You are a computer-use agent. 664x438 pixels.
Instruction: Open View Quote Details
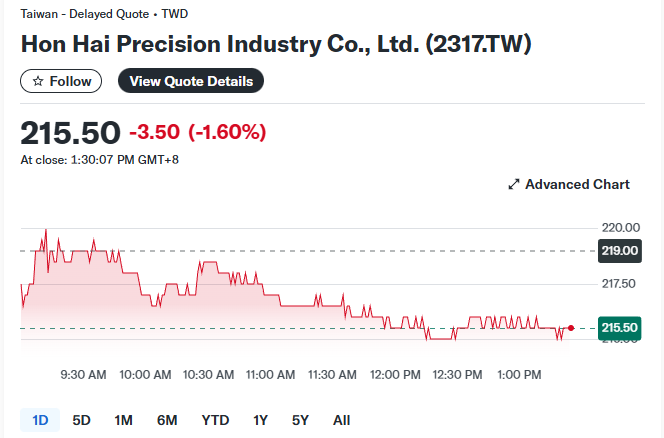[191, 81]
